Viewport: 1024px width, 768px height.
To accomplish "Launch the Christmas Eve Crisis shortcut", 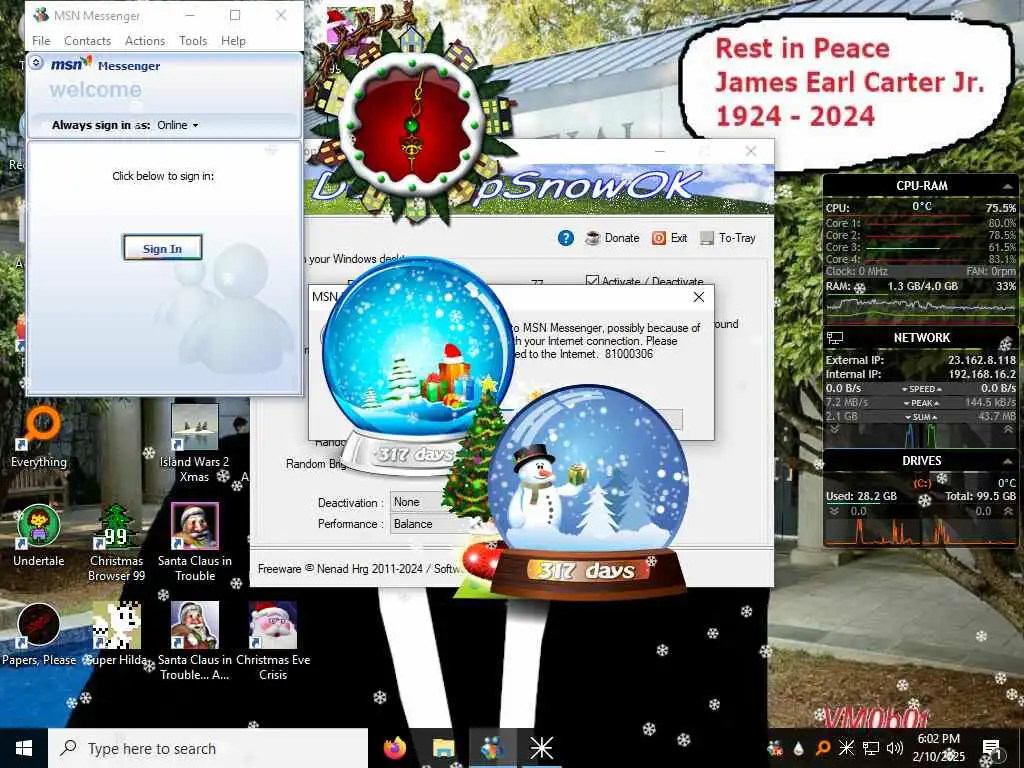I will coord(273,641).
